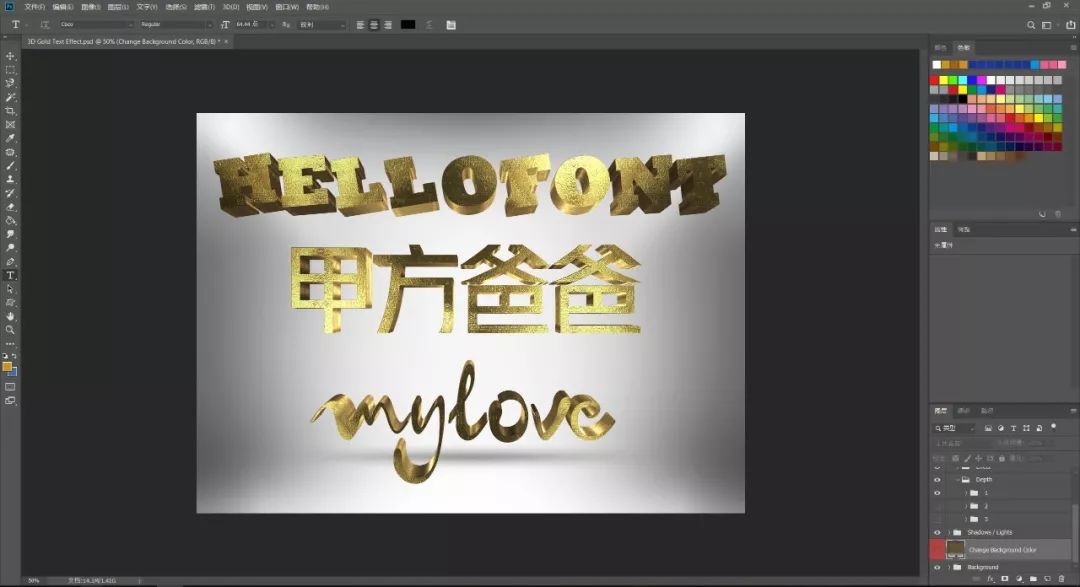Select the Crop tool

11,111
